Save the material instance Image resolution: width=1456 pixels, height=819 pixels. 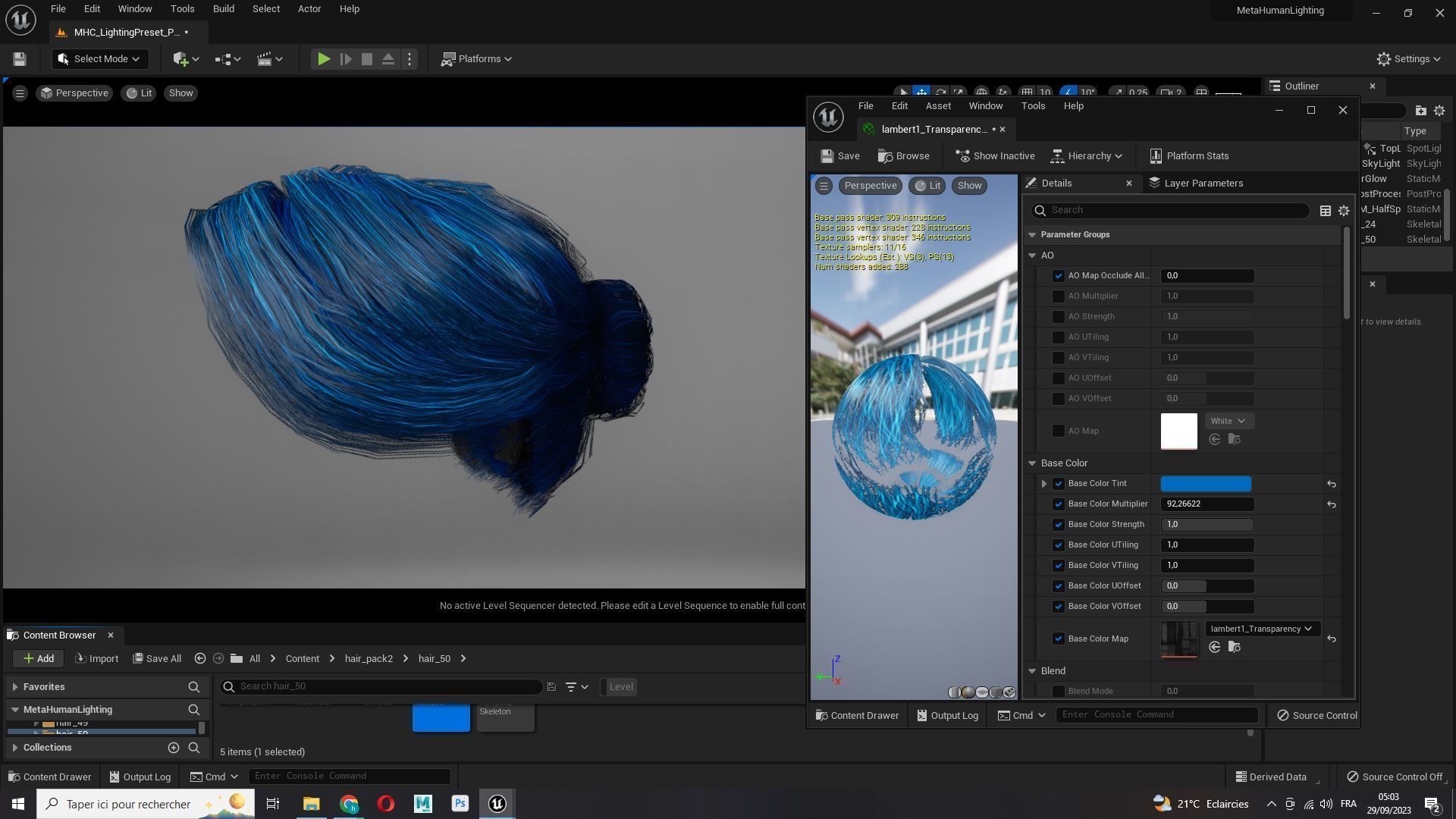pyautogui.click(x=839, y=156)
